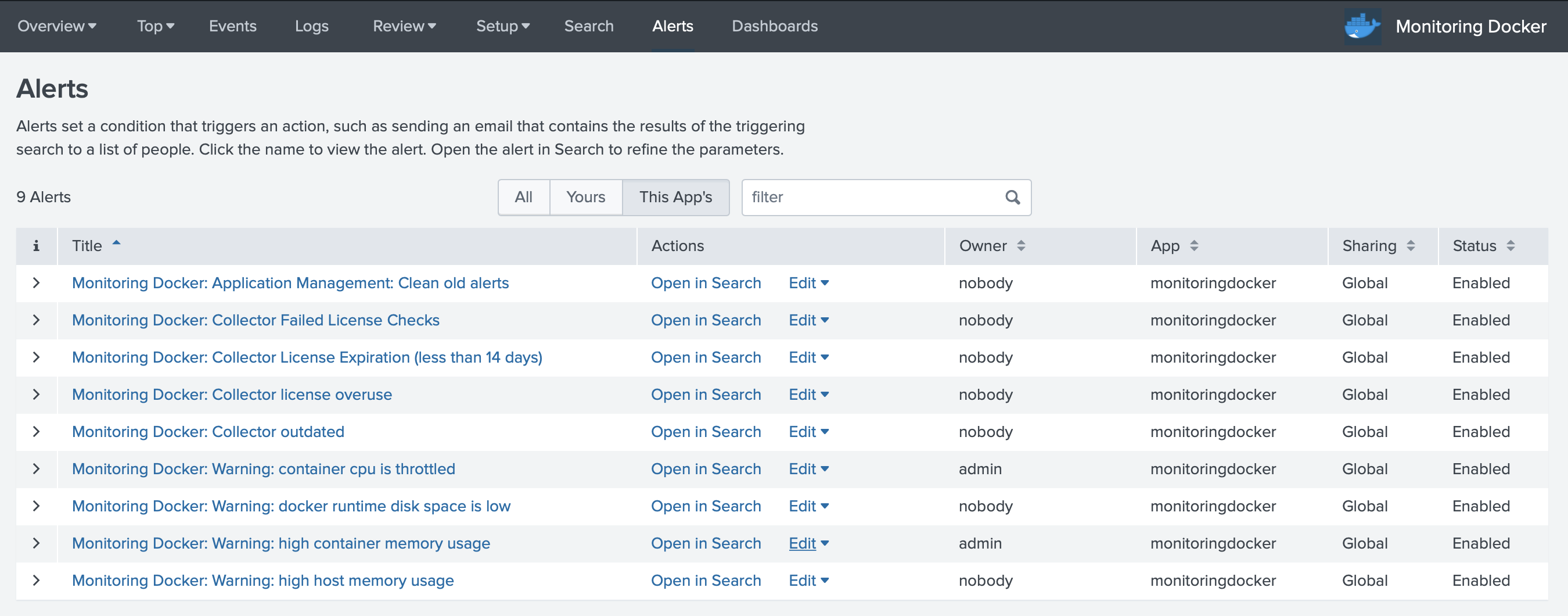Screen dimensions: 1568x616
Task: Open docker runtime disk space alert in Search
Action: 706,506
